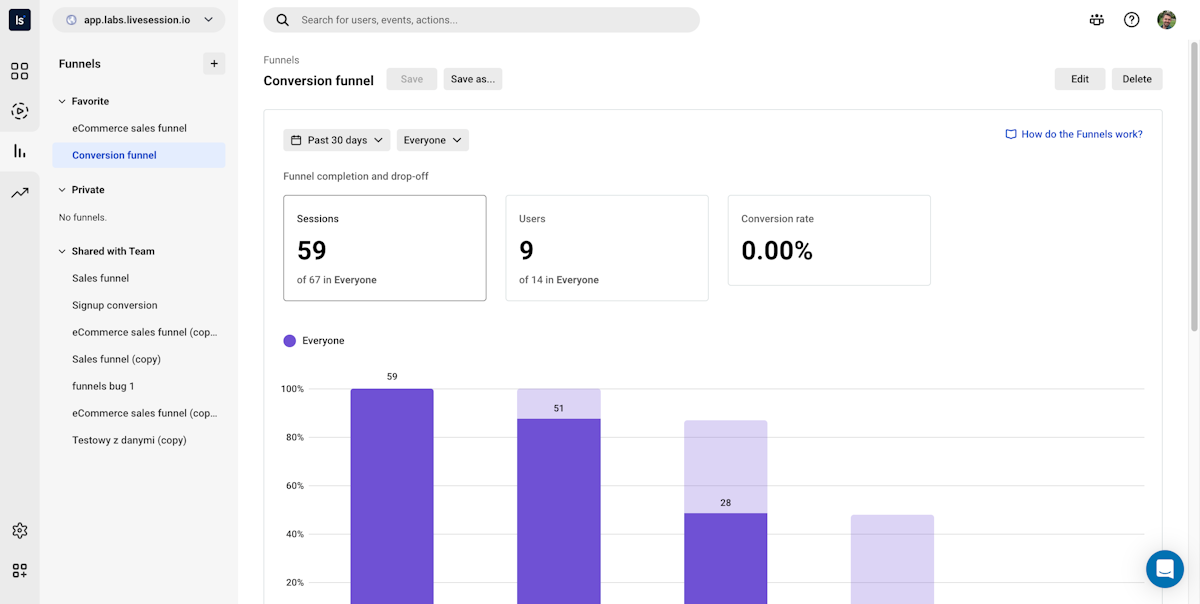The width and height of the screenshot is (1200, 604).
Task: Open session recordings icon in sidebar
Action: (x=19, y=111)
